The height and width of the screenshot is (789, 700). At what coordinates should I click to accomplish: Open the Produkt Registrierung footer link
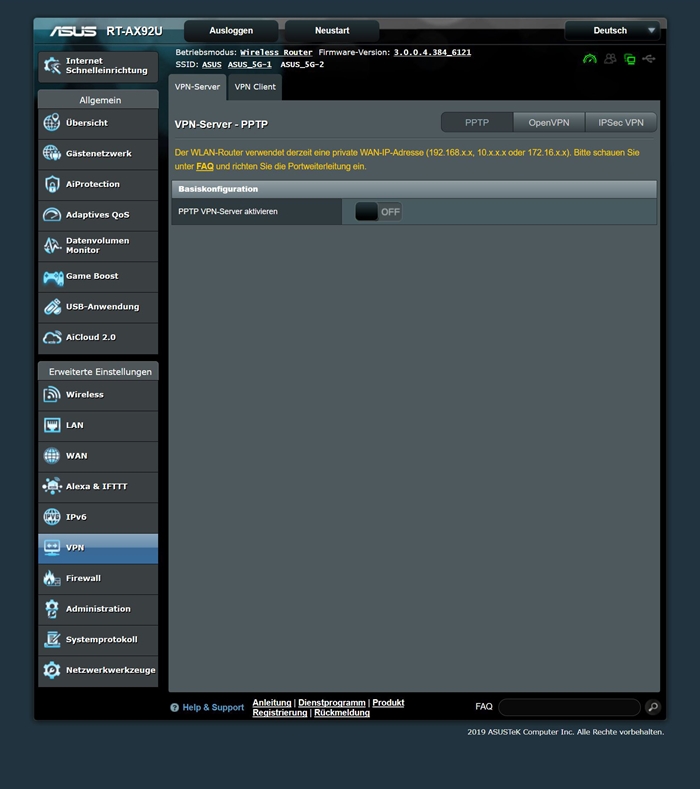pyautogui.click(x=328, y=707)
